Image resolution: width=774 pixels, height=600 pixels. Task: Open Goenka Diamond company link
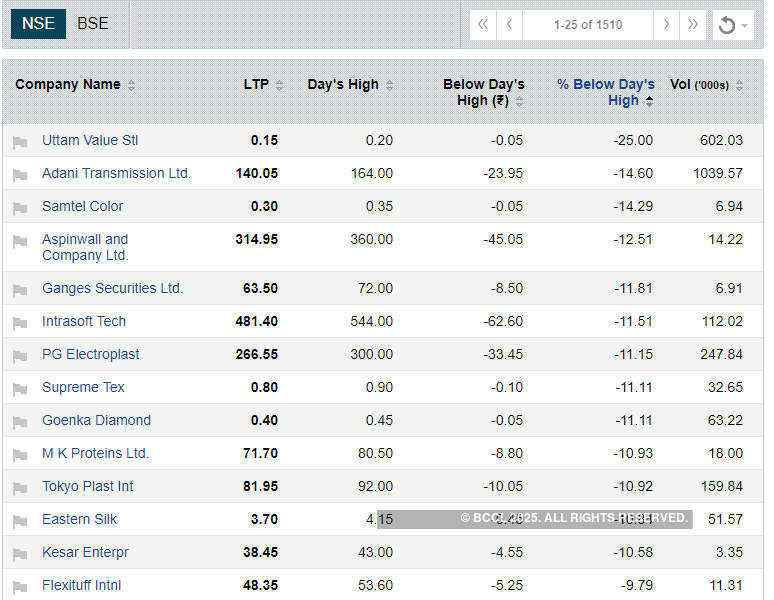click(97, 420)
